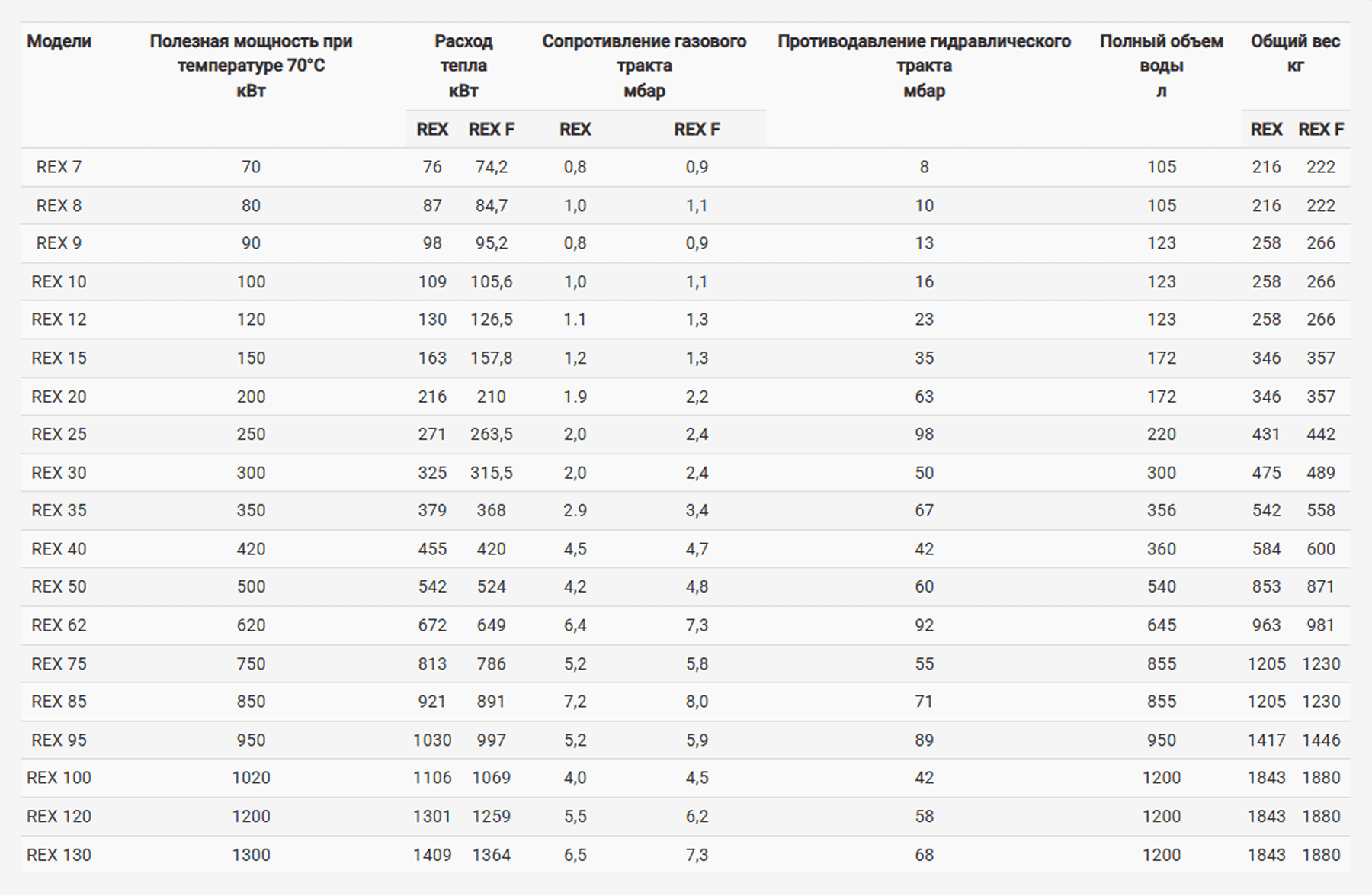Click the 645 water volume value

tap(1161, 625)
